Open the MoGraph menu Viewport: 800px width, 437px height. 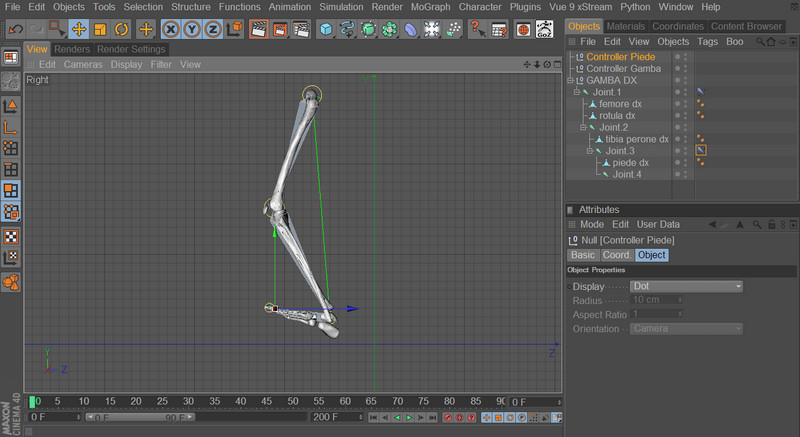430,7
